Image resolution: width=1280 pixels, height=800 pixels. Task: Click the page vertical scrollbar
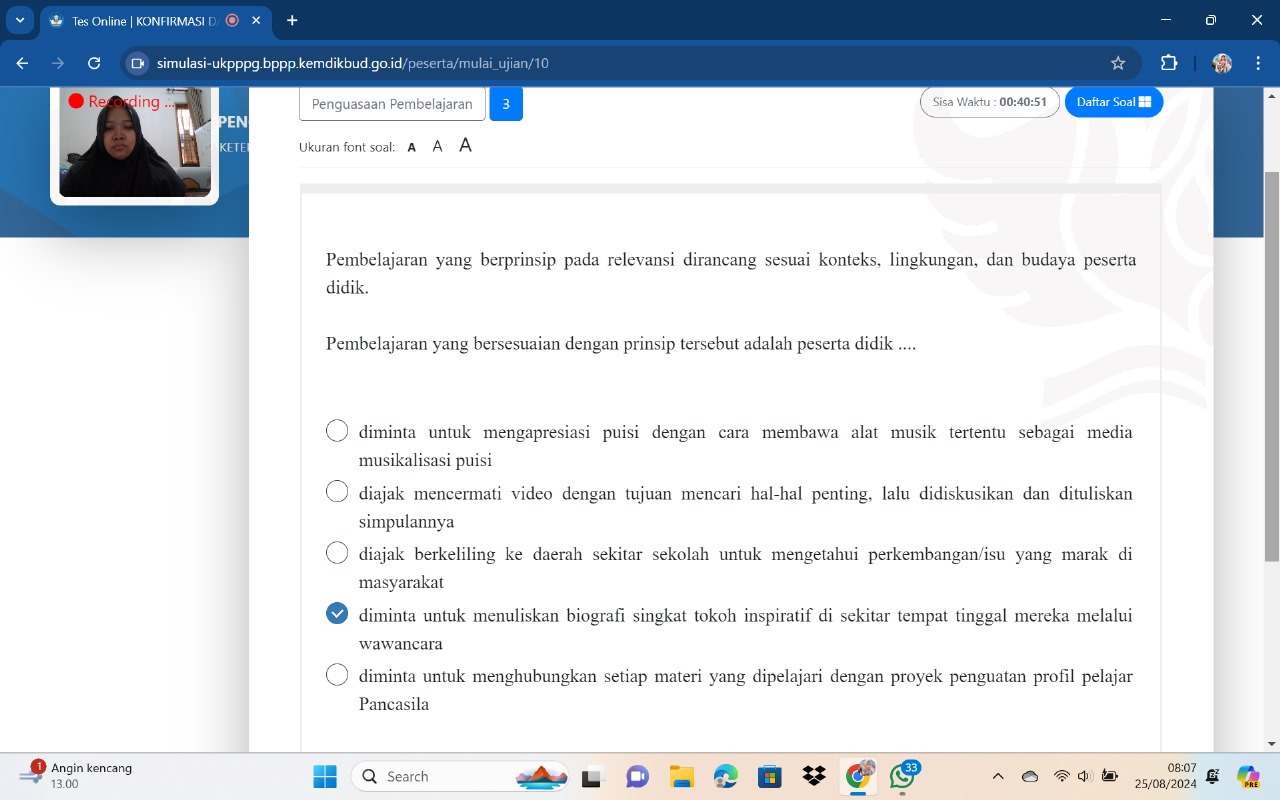click(x=1271, y=365)
